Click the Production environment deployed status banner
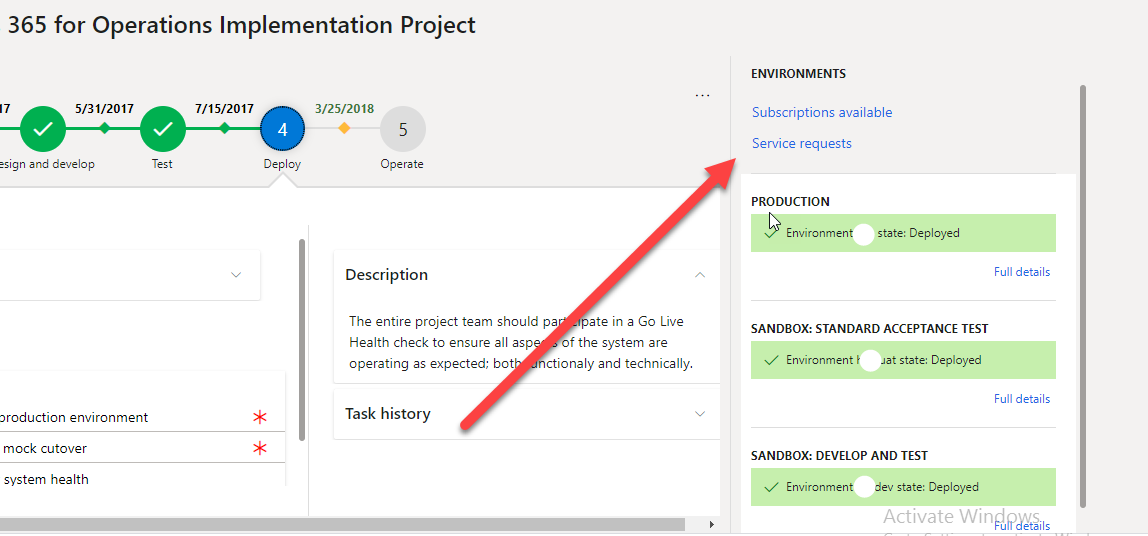Viewport: 1148px width, 536px height. pyautogui.click(x=903, y=233)
